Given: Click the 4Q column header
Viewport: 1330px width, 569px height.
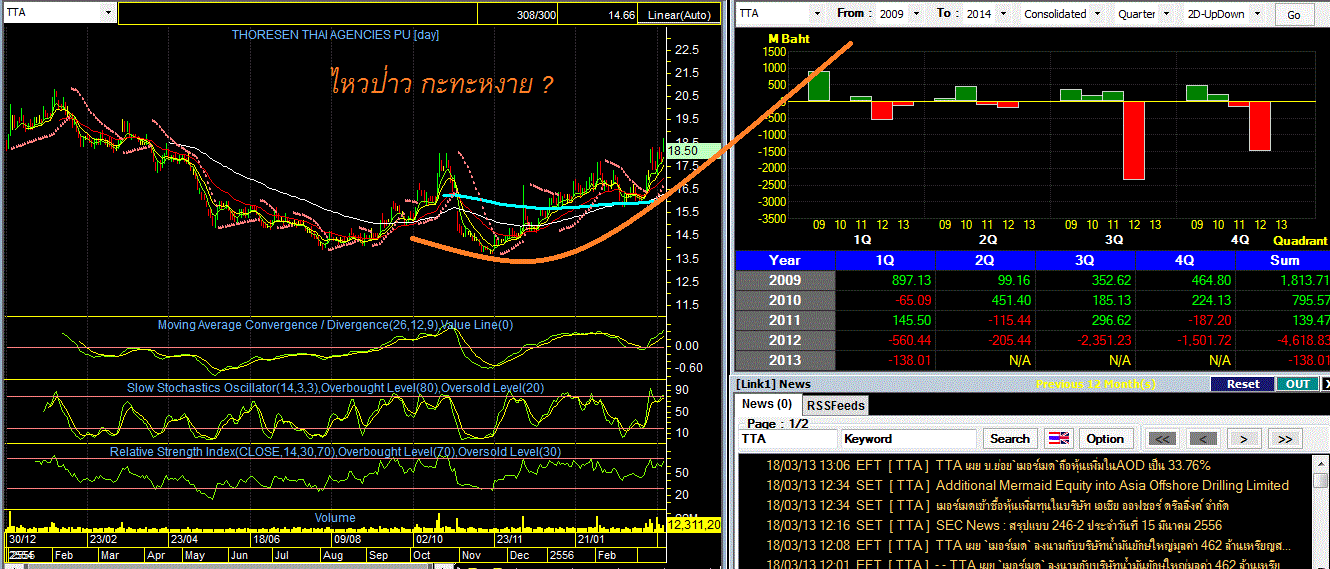Looking at the screenshot, I should [1185, 260].
